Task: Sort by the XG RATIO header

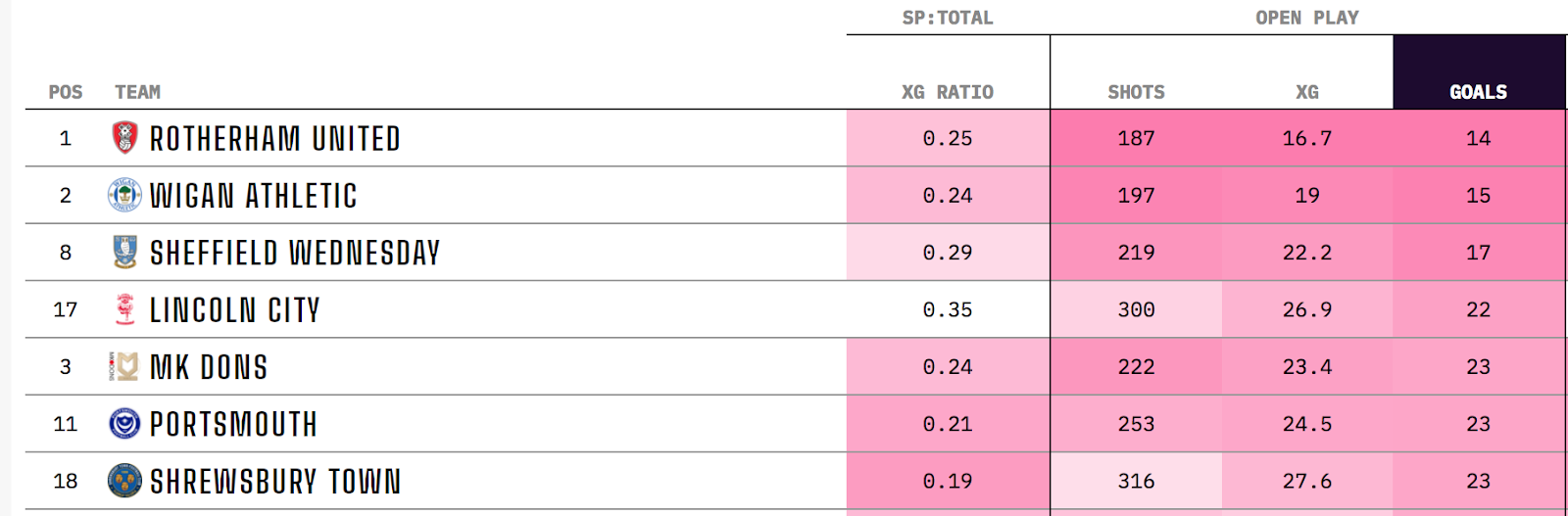Action: (948, 92)
